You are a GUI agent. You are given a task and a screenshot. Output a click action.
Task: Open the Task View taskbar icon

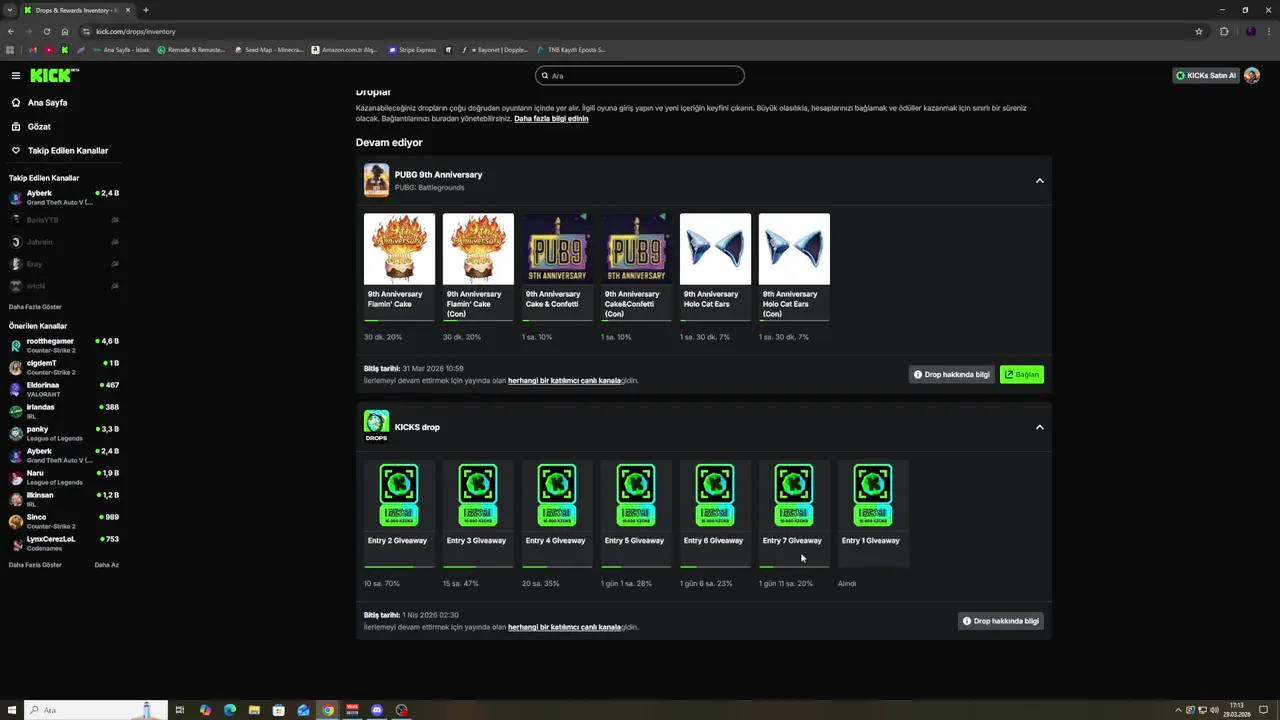pyautogui.click(x=180, y=710)
